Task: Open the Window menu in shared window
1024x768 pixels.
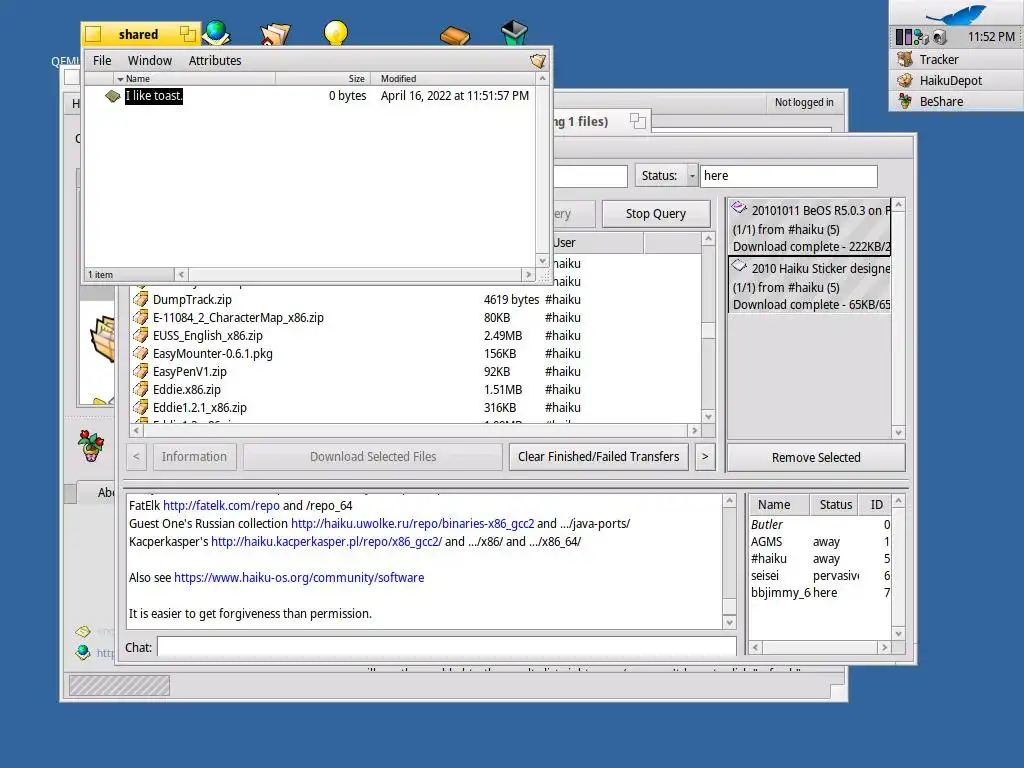Action: coord(150,61)
